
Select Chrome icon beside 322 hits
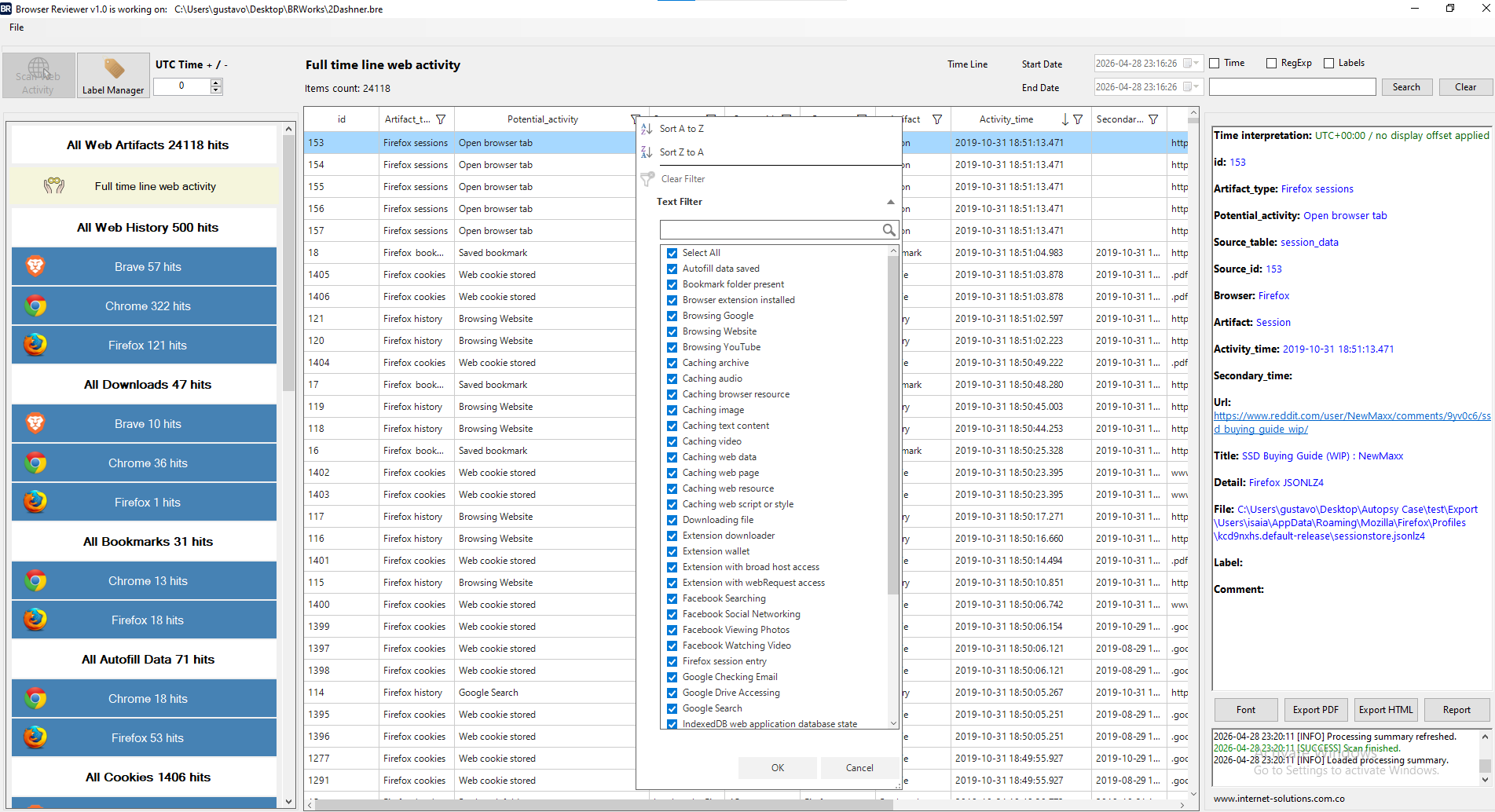(35, 305)
